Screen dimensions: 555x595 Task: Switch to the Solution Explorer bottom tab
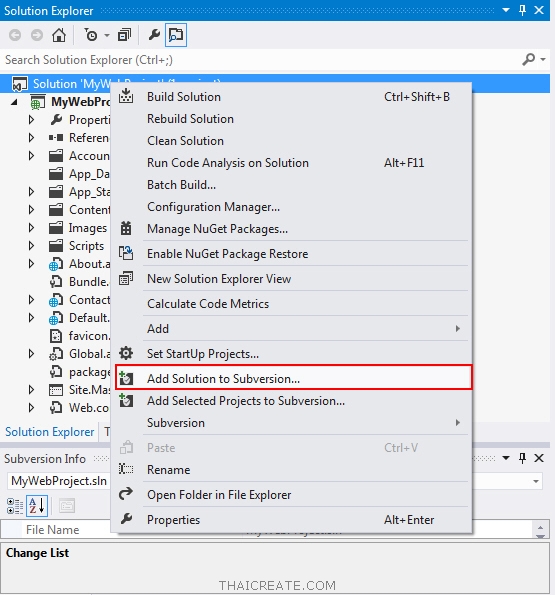tap(49, 432)
